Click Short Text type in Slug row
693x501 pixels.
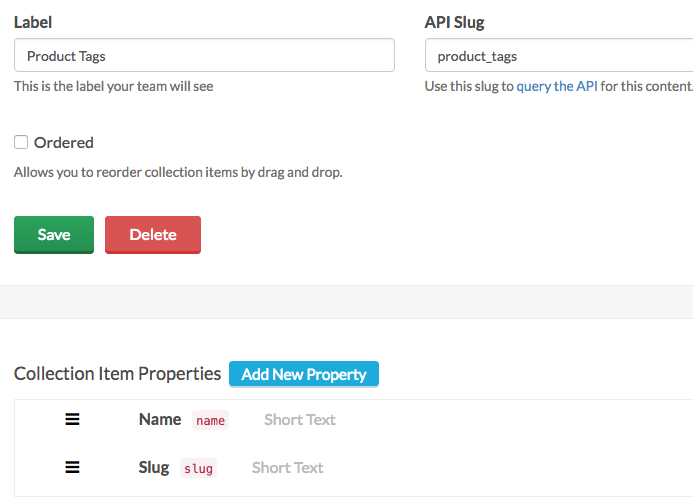288,467
